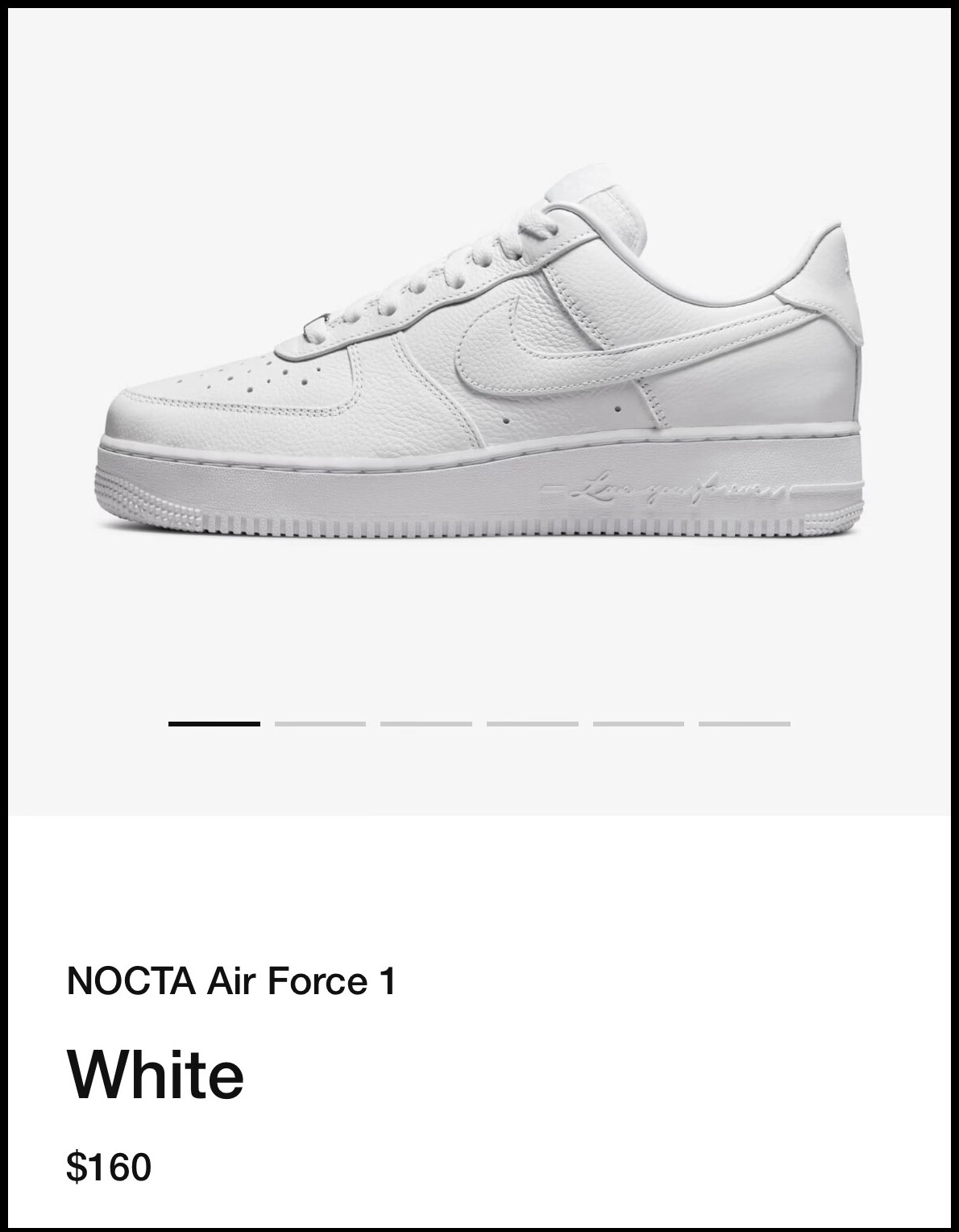Image resolution: width=959 pixels, height=1232 pixels.
Task: Open the NOCTA Air Force 1 product title
Action: [231, 981]
